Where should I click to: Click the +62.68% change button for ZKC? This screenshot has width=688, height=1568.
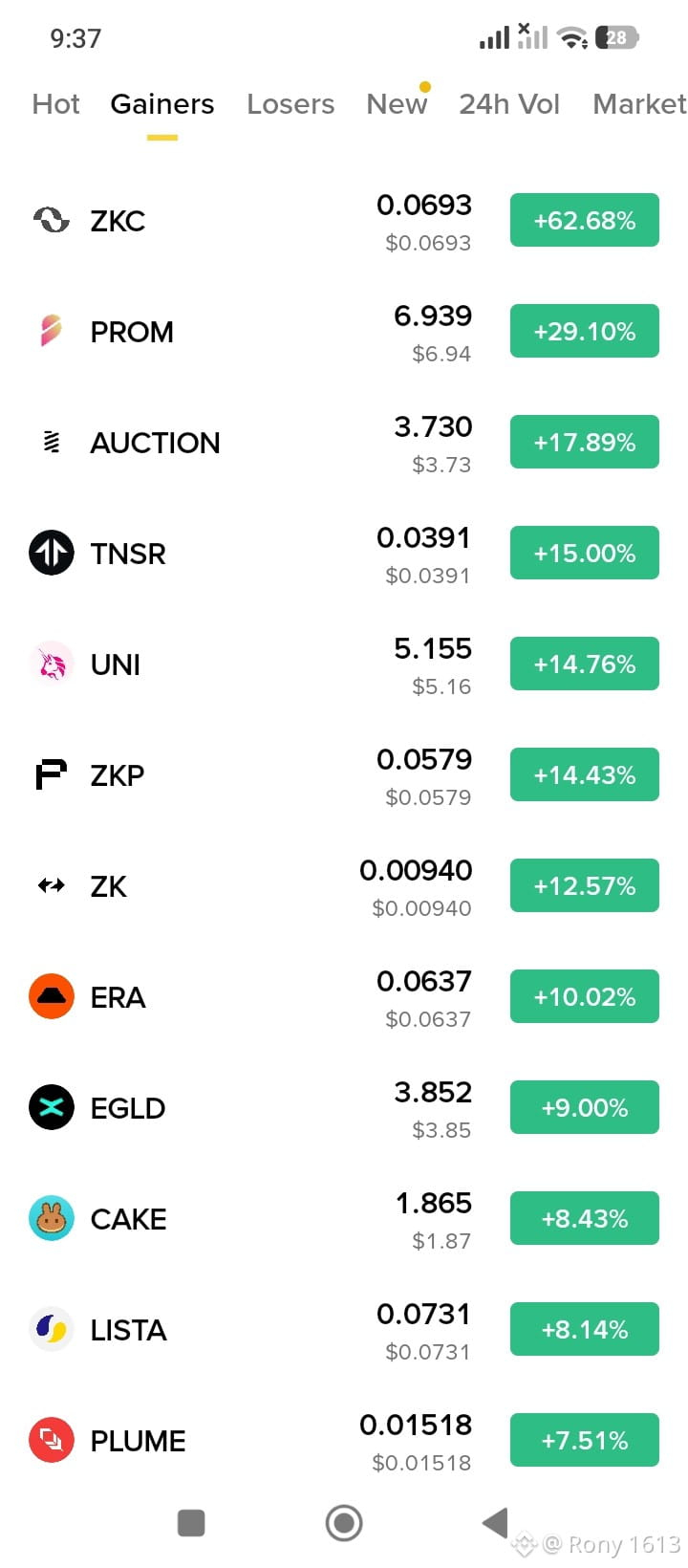coord(585,220)
